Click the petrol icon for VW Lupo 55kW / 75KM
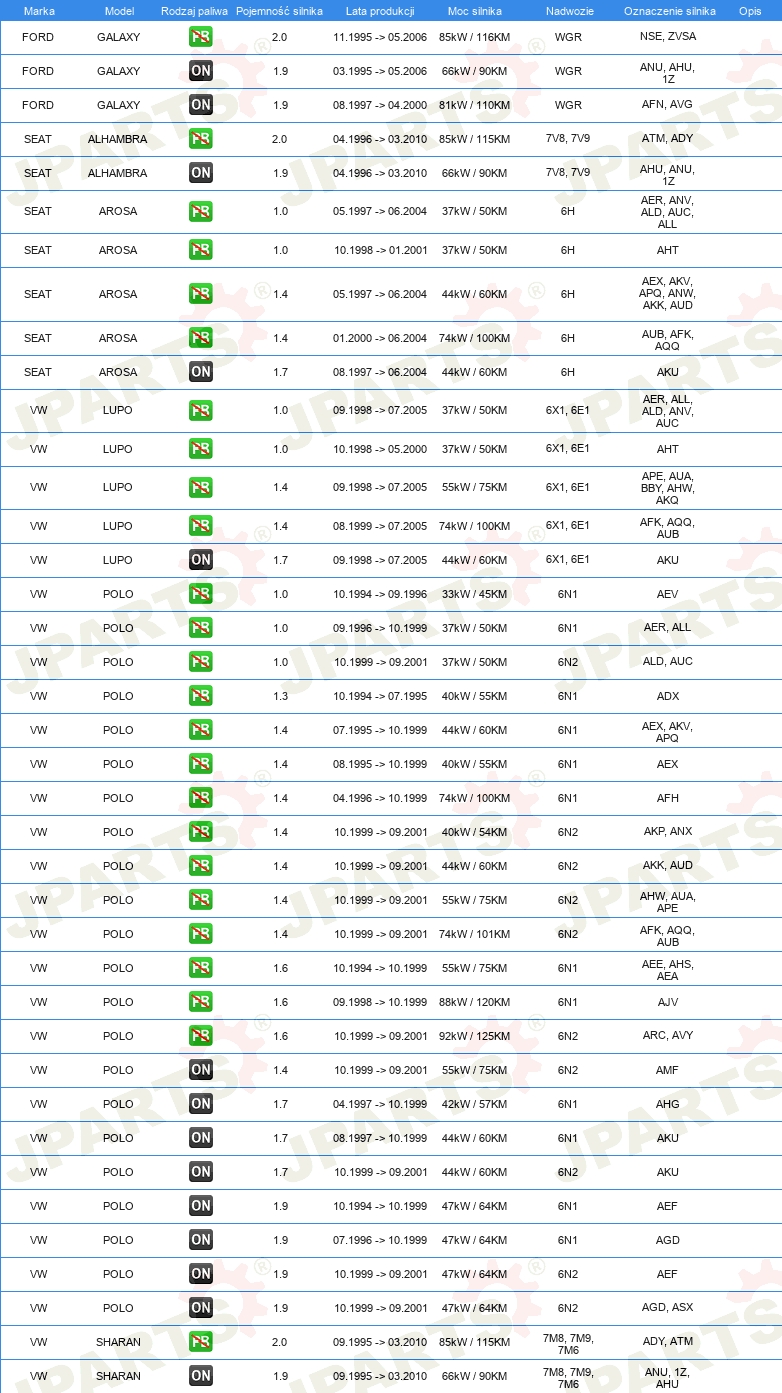782x1393 pixels. tap(201, 487)
